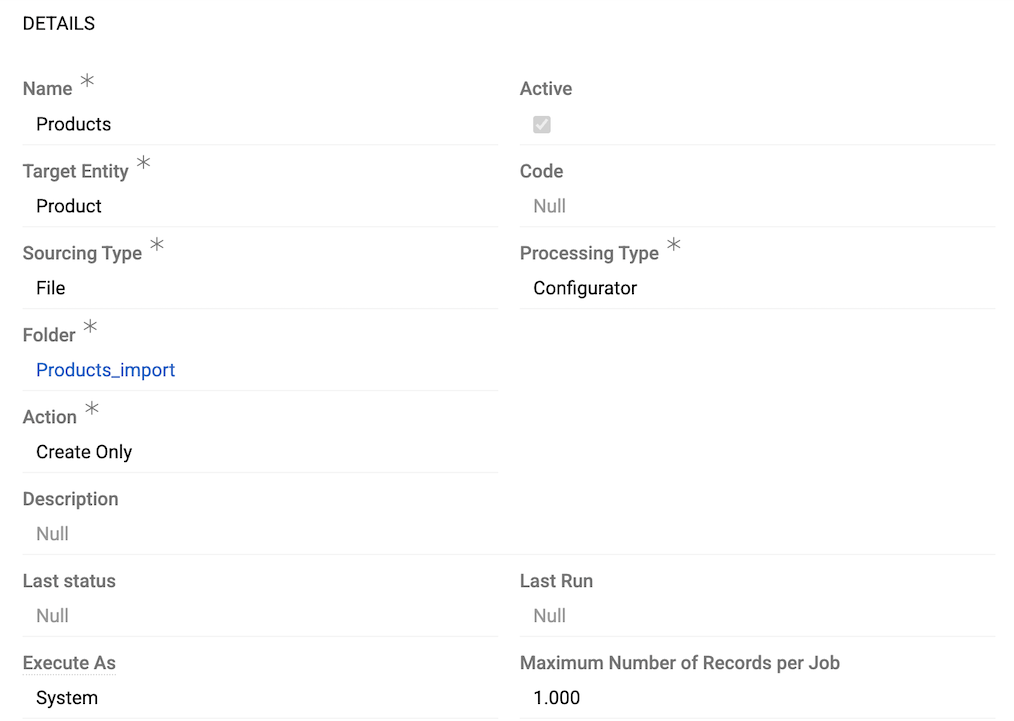This screenshot has height=721, width=1014.
Task: Click the DETAILS section header
Action: [58, 23]
